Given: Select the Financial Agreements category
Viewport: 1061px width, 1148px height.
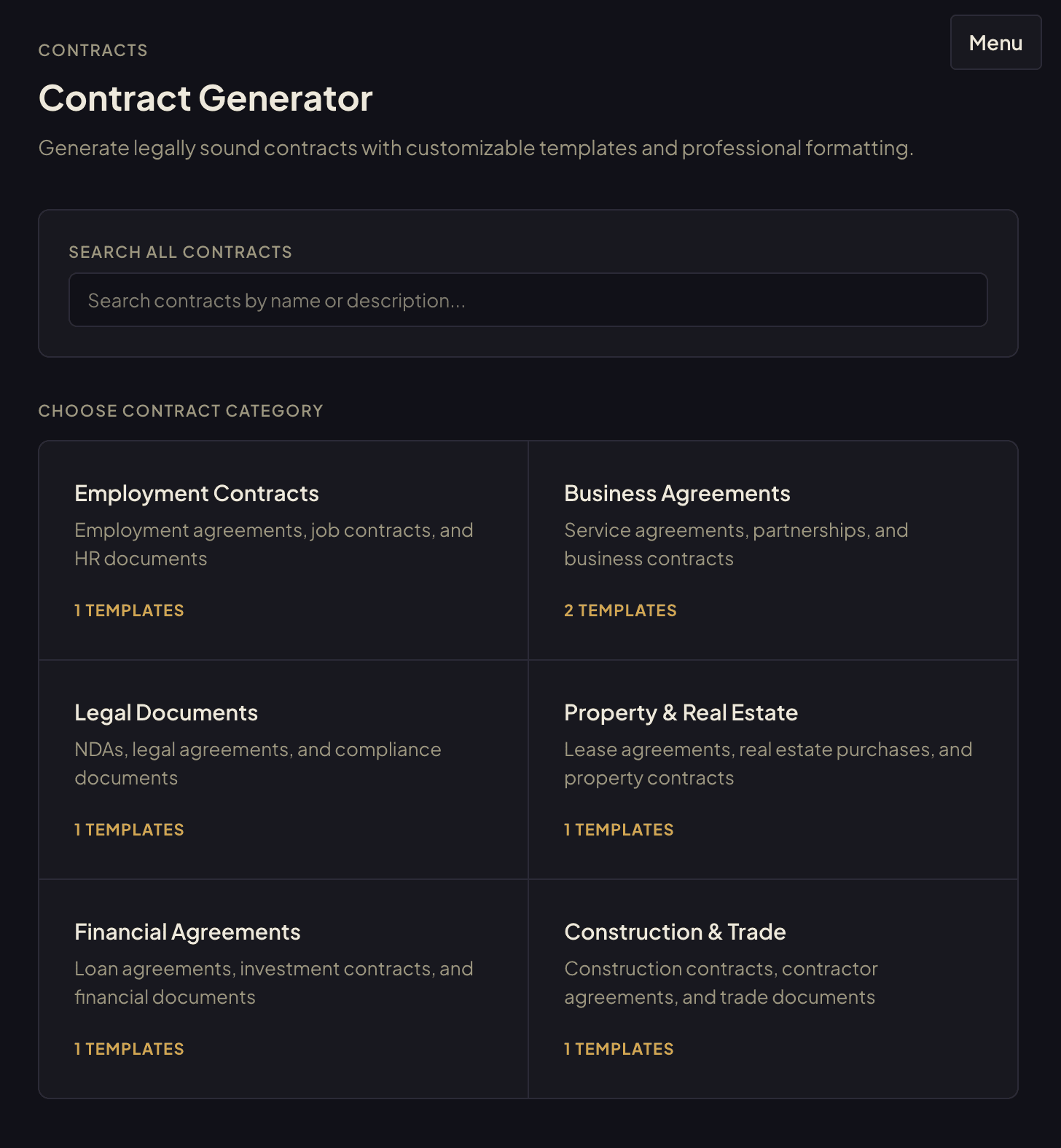Looking at the screenshot, I should tap(283, 988).
